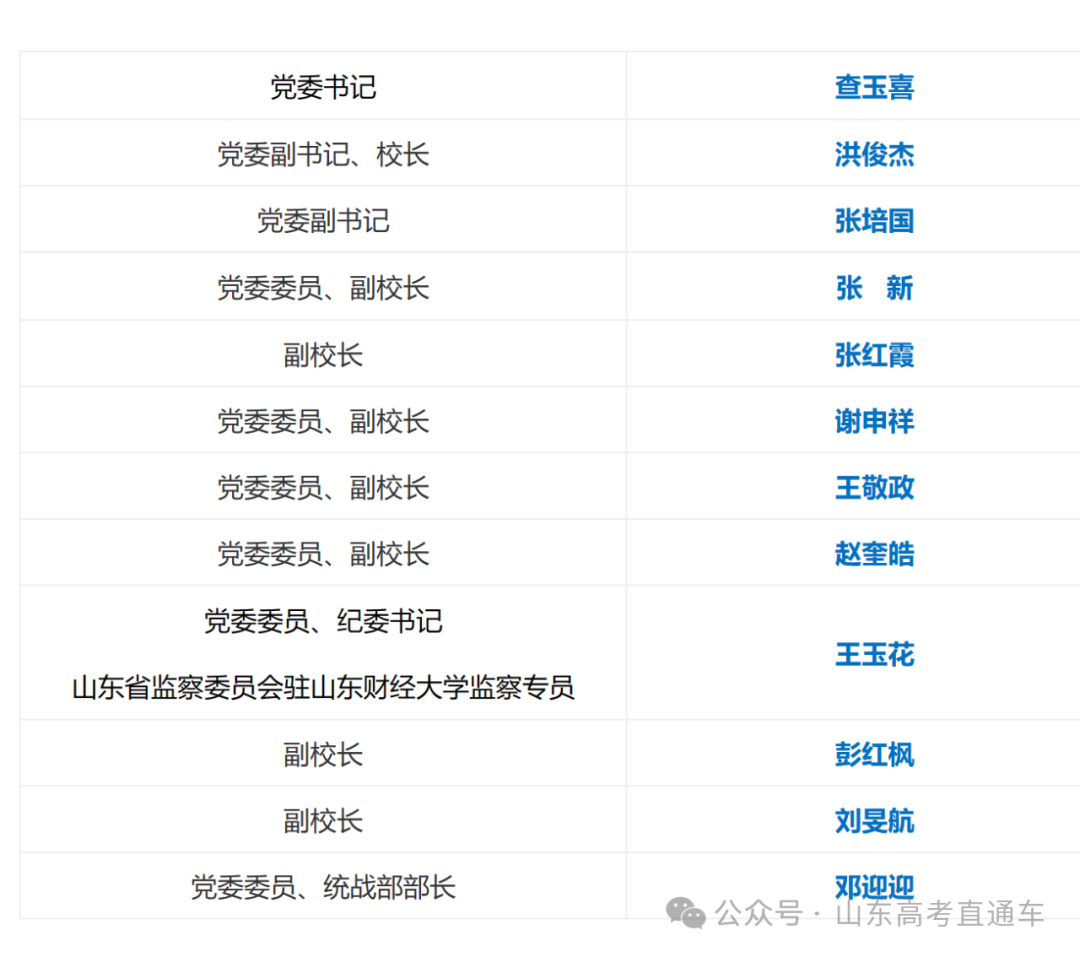Viewport: 1080px width, 957px height.
Task: Click the 洪俊杰 name link
Action: point(874,154)
